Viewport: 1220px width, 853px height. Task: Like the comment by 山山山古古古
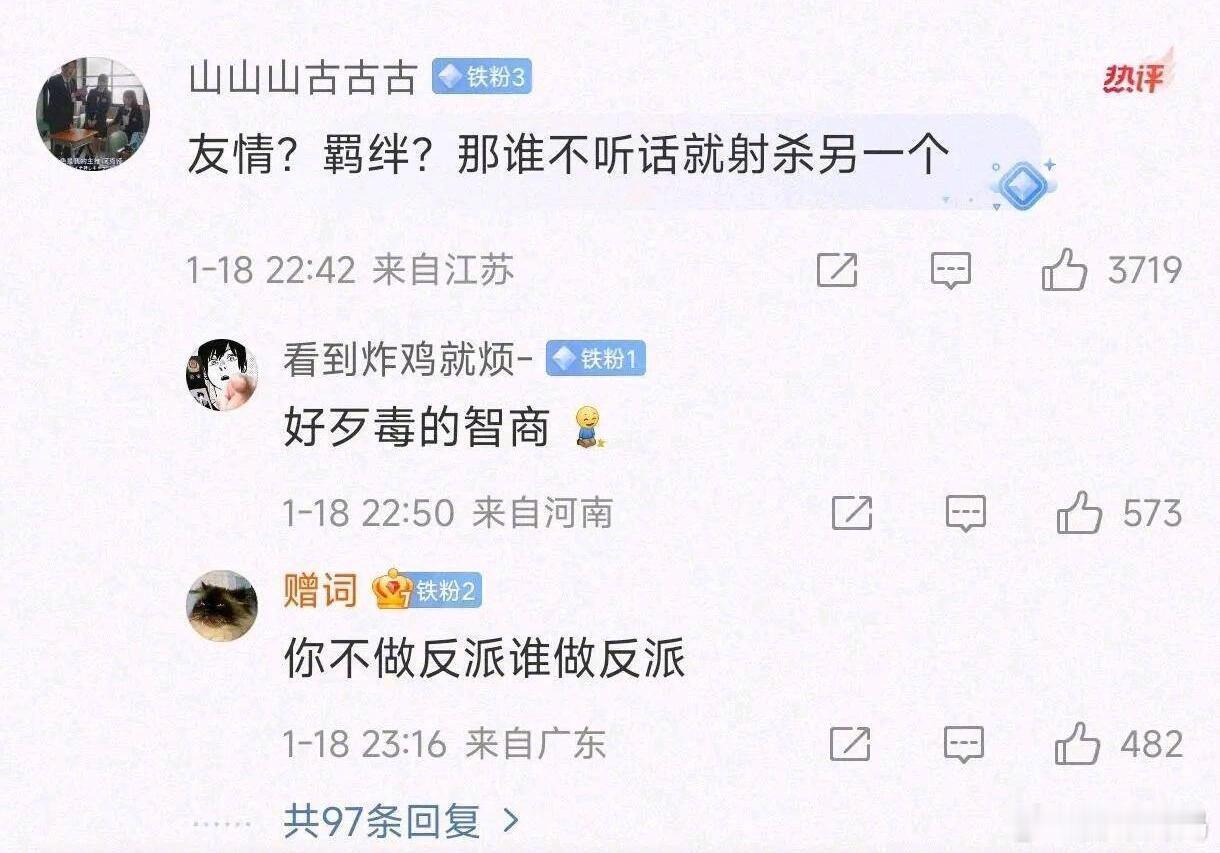point(1064,270)
